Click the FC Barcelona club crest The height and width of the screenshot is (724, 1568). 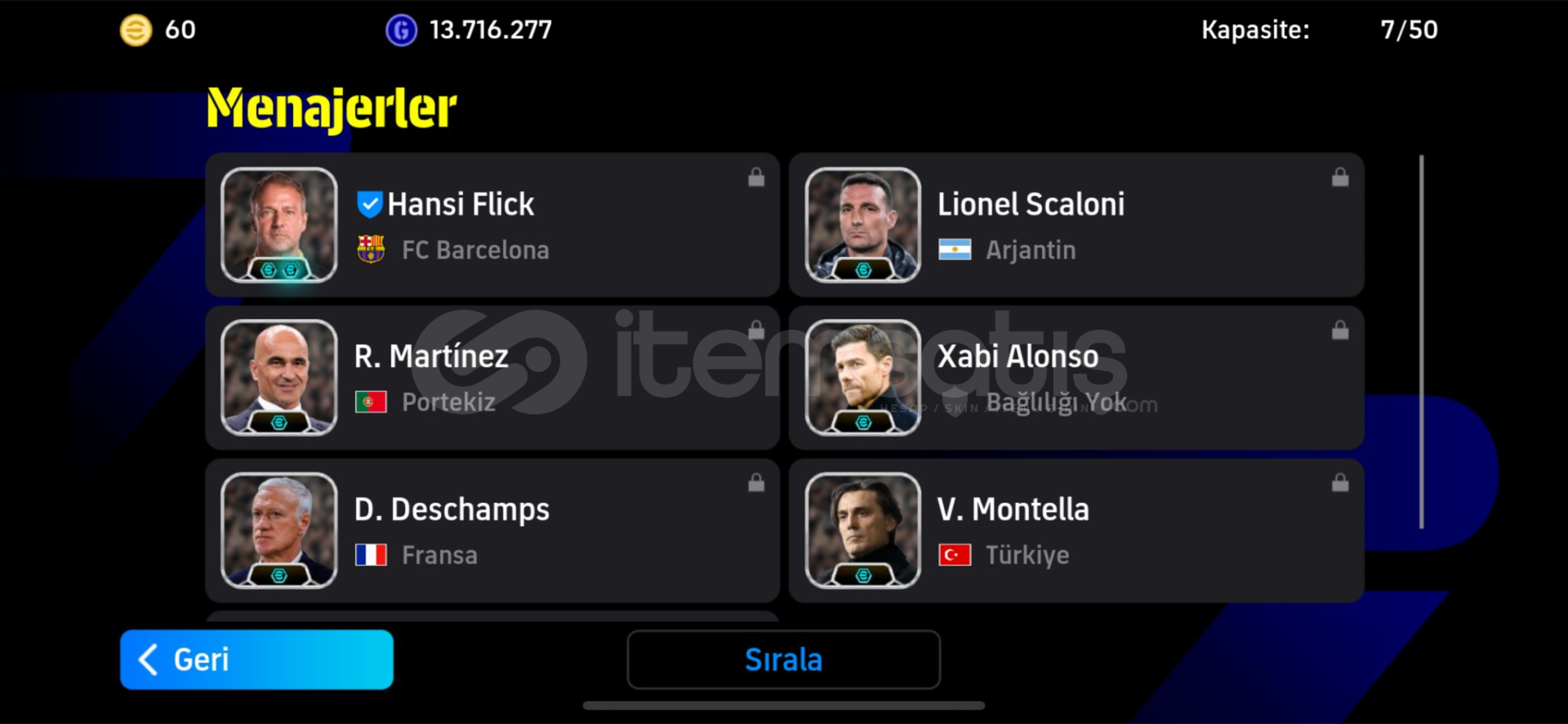point(371,249)
